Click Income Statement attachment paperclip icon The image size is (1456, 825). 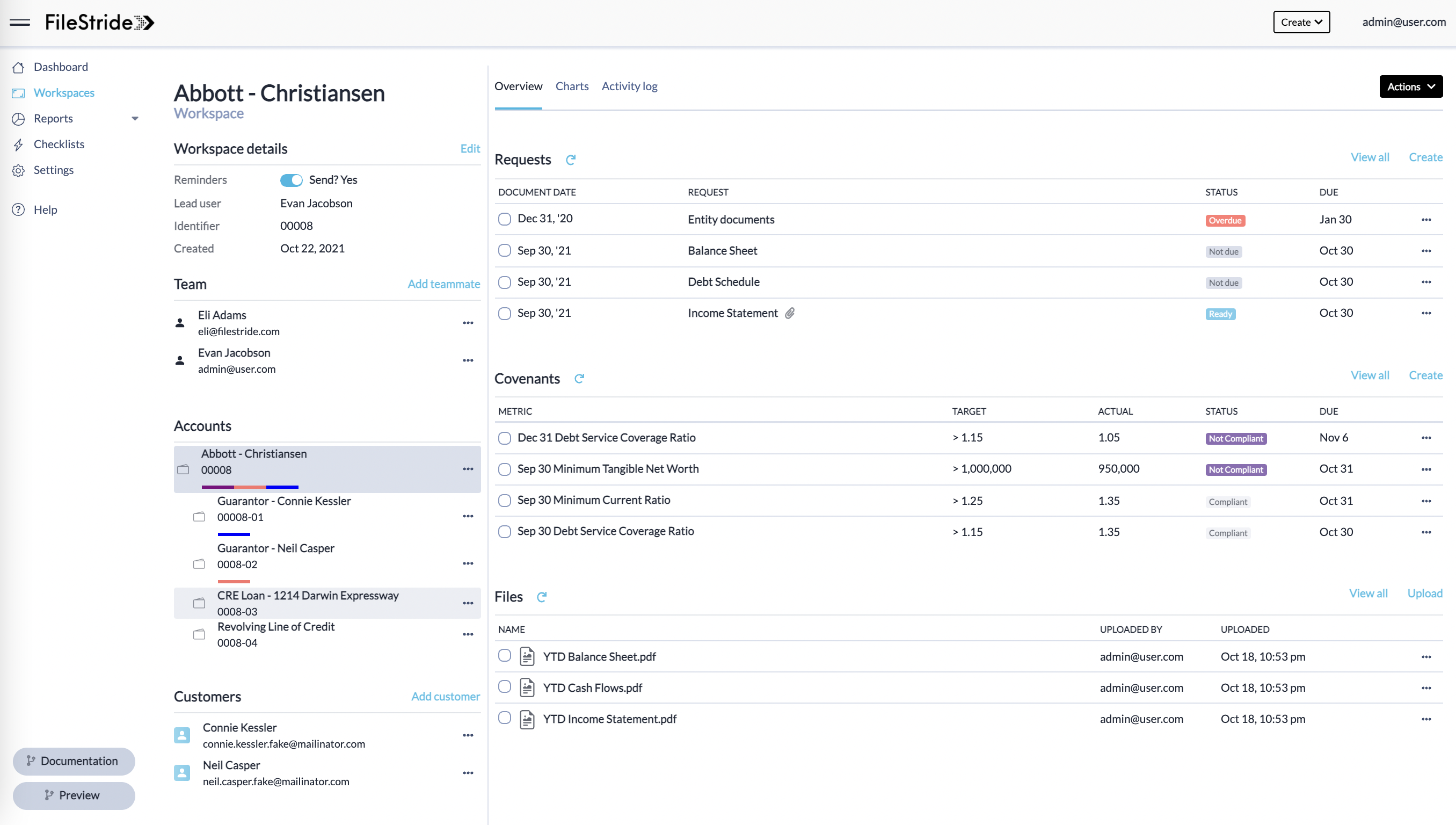789,313
